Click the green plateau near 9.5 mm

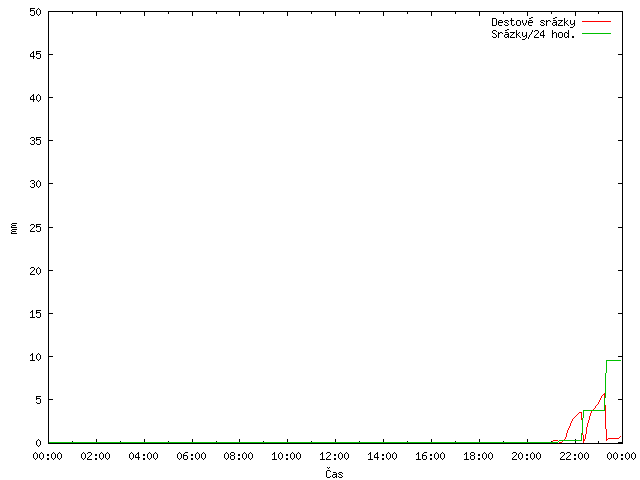click(x=614, y=360)
